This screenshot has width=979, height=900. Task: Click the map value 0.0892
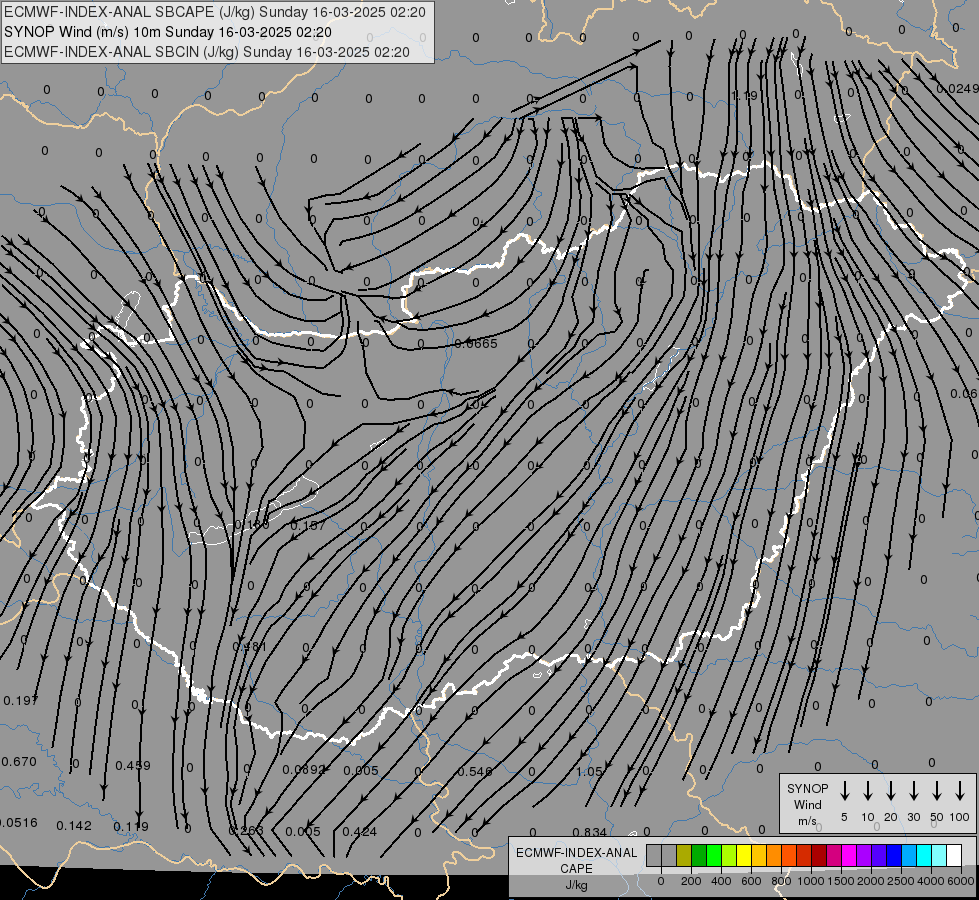click(x=304, y=769)
